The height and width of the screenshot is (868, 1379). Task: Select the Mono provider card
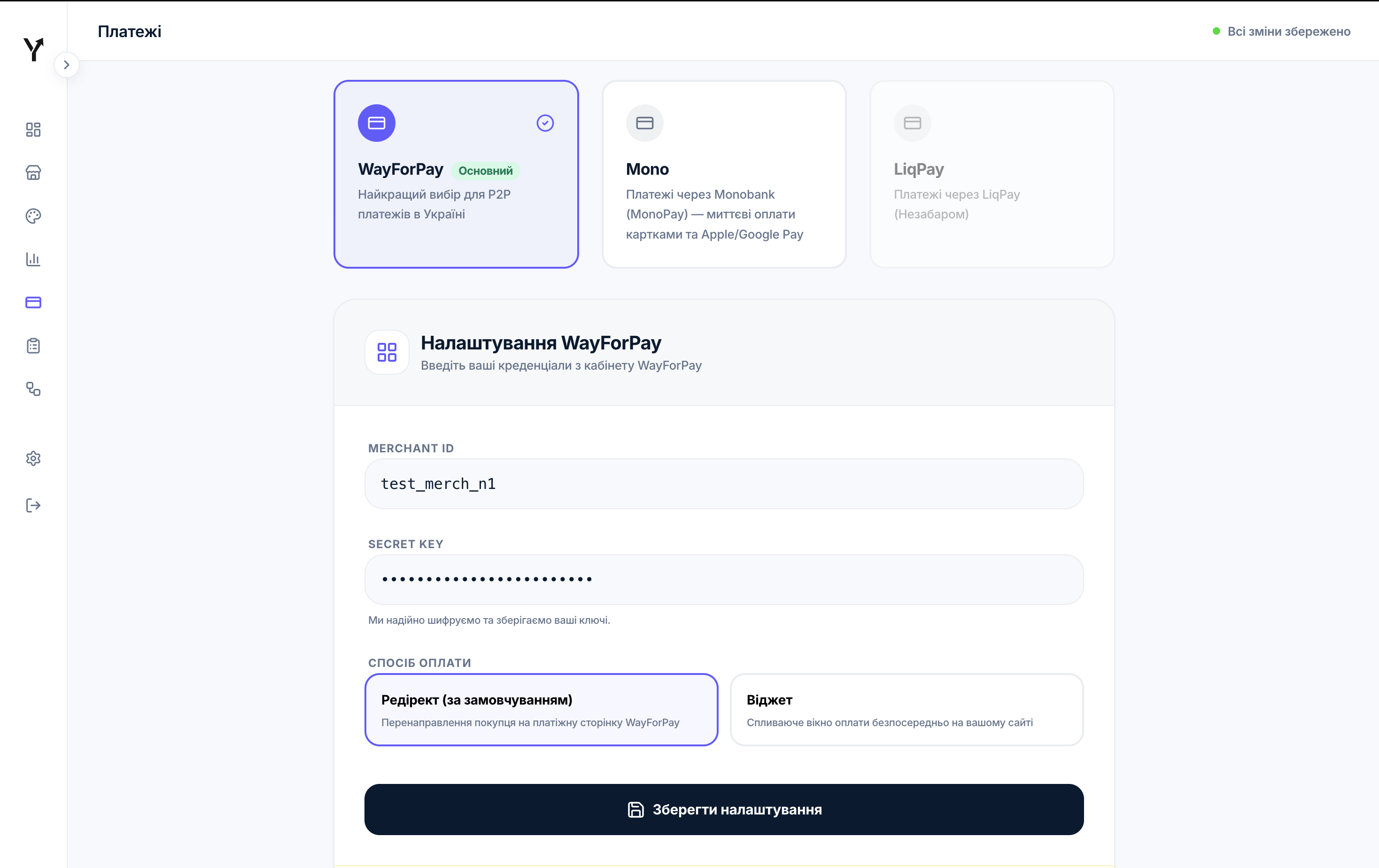click(724, 174)
